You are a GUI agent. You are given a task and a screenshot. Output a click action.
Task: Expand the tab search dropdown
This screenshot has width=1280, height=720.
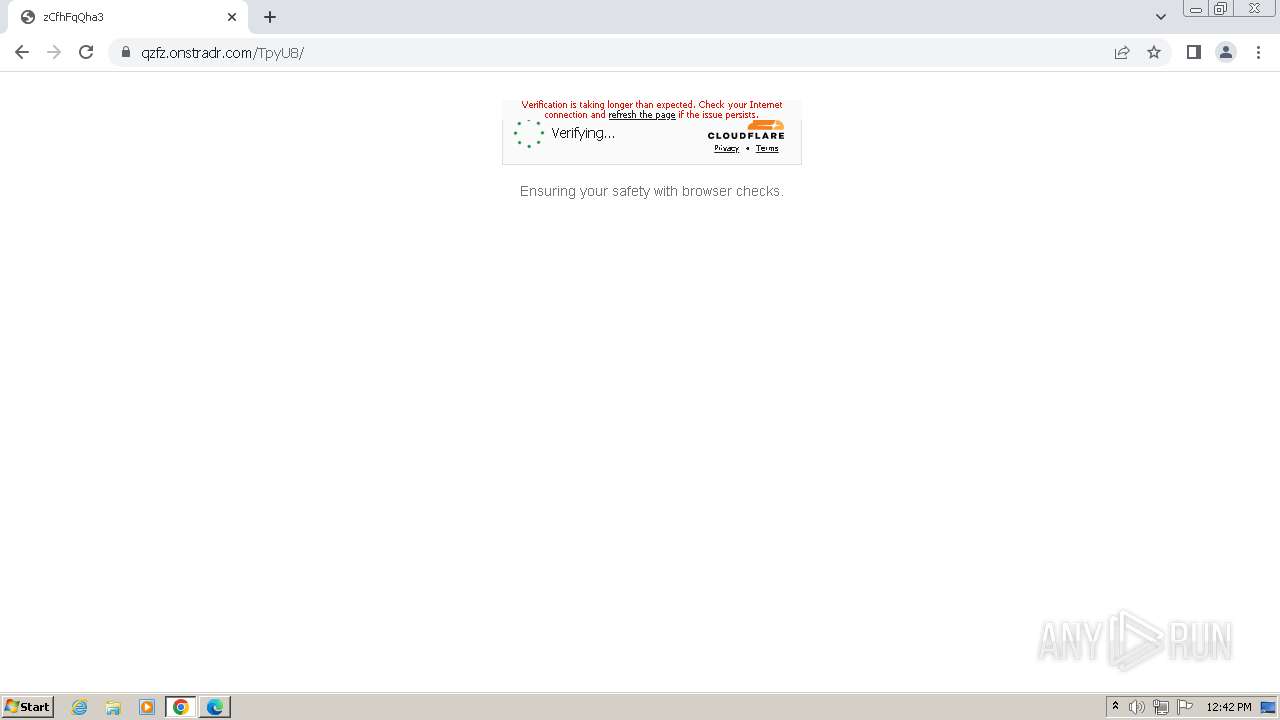pyautogui.click(x=1161, y=17)
